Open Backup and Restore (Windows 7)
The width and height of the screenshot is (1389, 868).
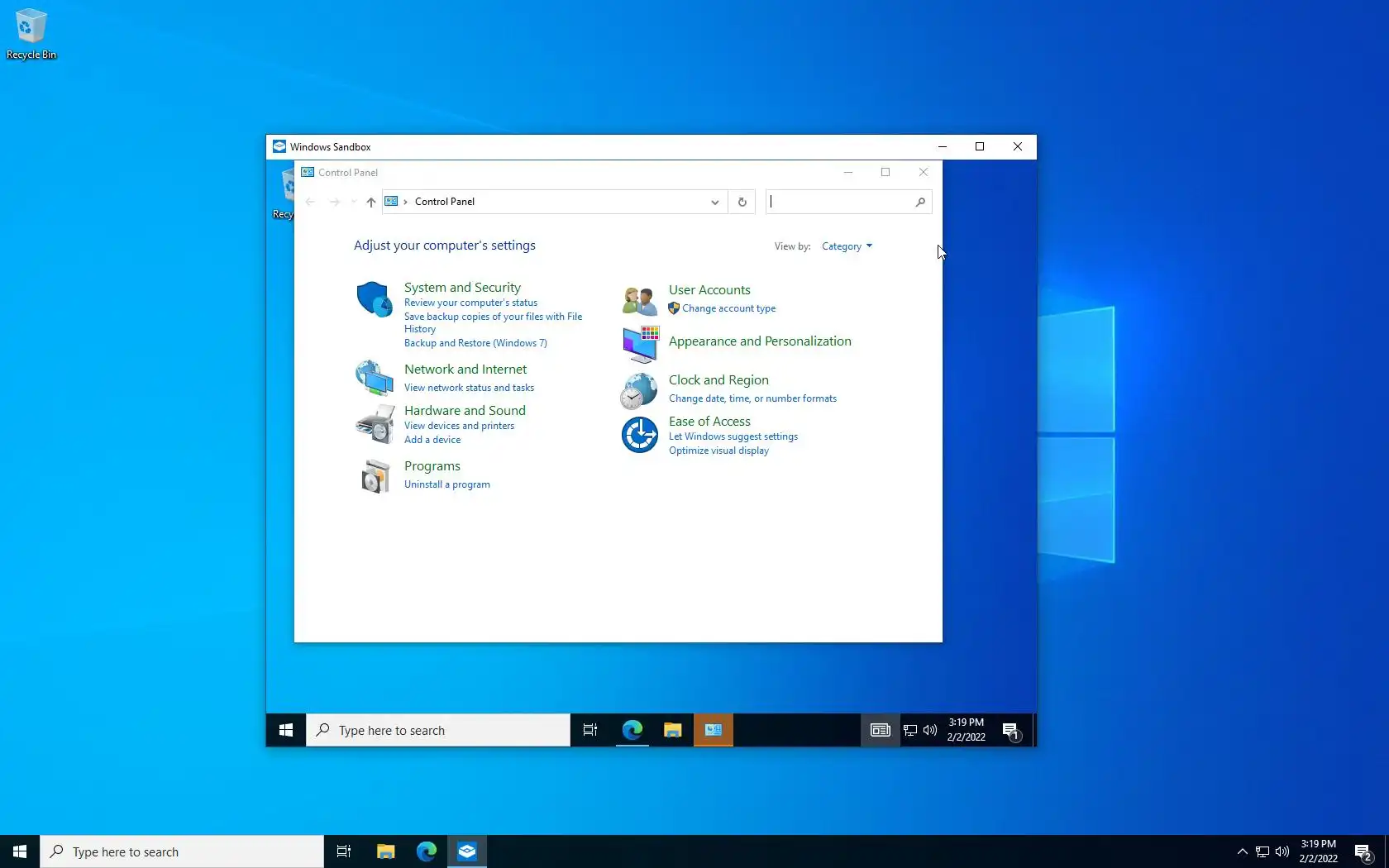tap(475, 343)
